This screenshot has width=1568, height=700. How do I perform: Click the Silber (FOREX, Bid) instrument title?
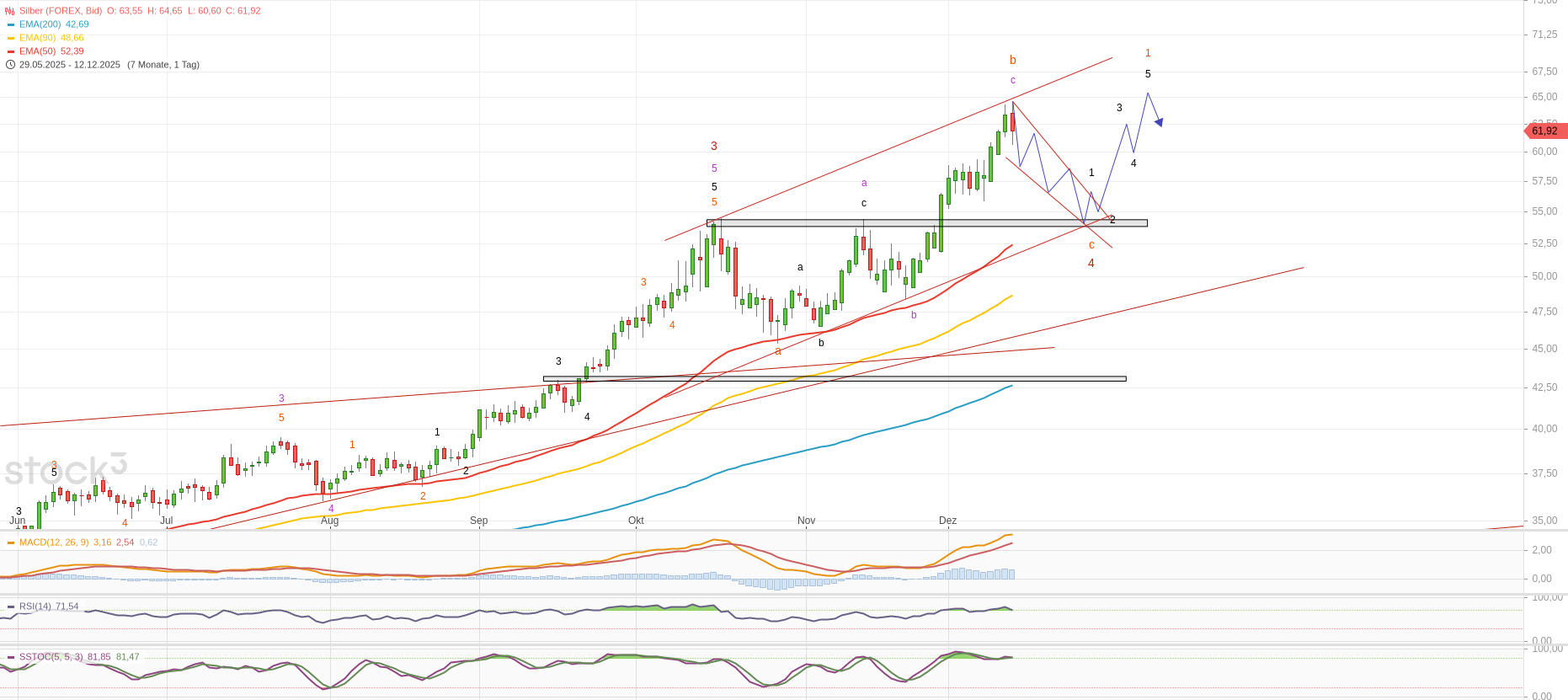point(61,11)
